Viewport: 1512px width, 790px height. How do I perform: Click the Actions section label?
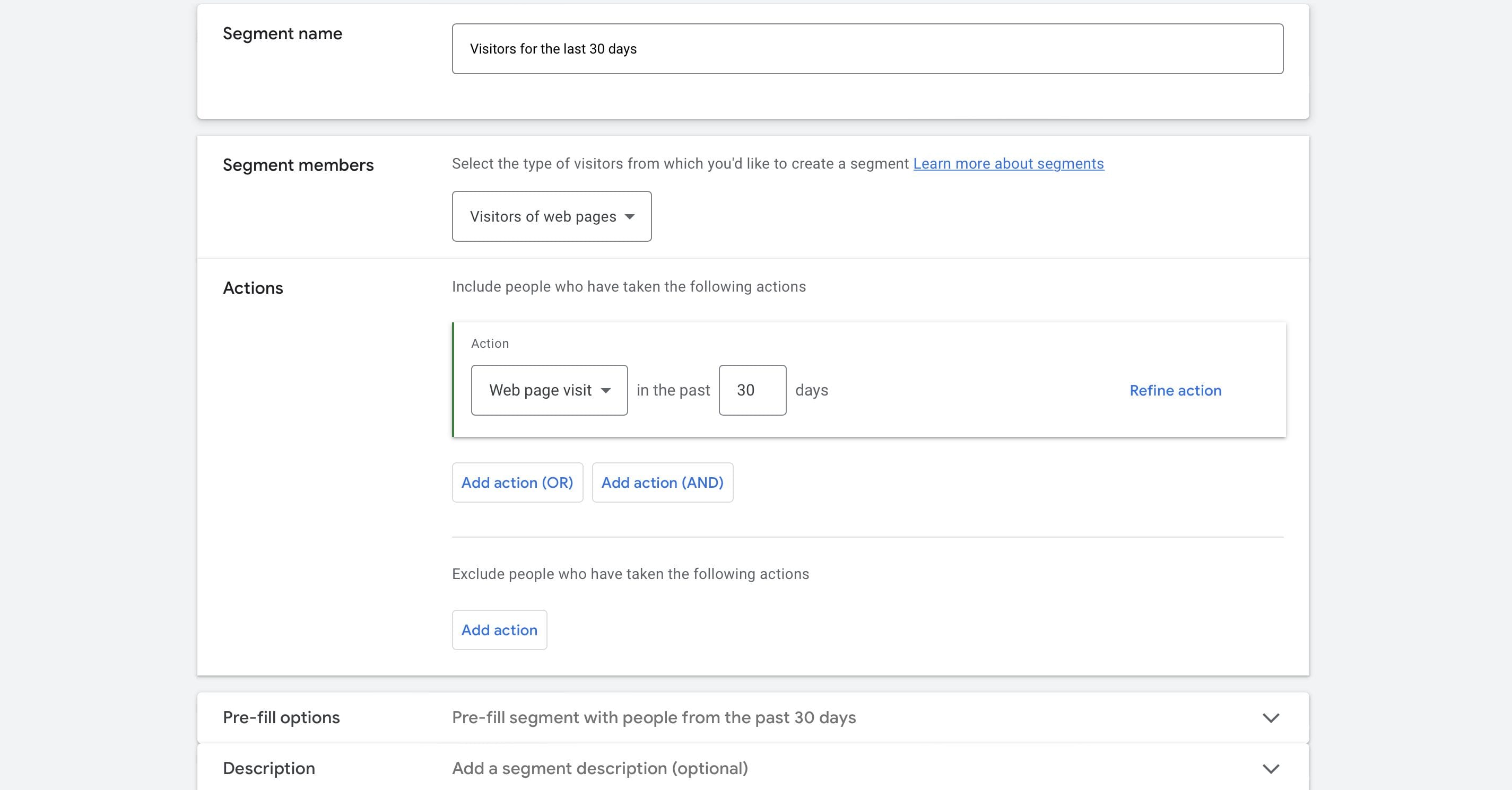(x=253, y=288)
